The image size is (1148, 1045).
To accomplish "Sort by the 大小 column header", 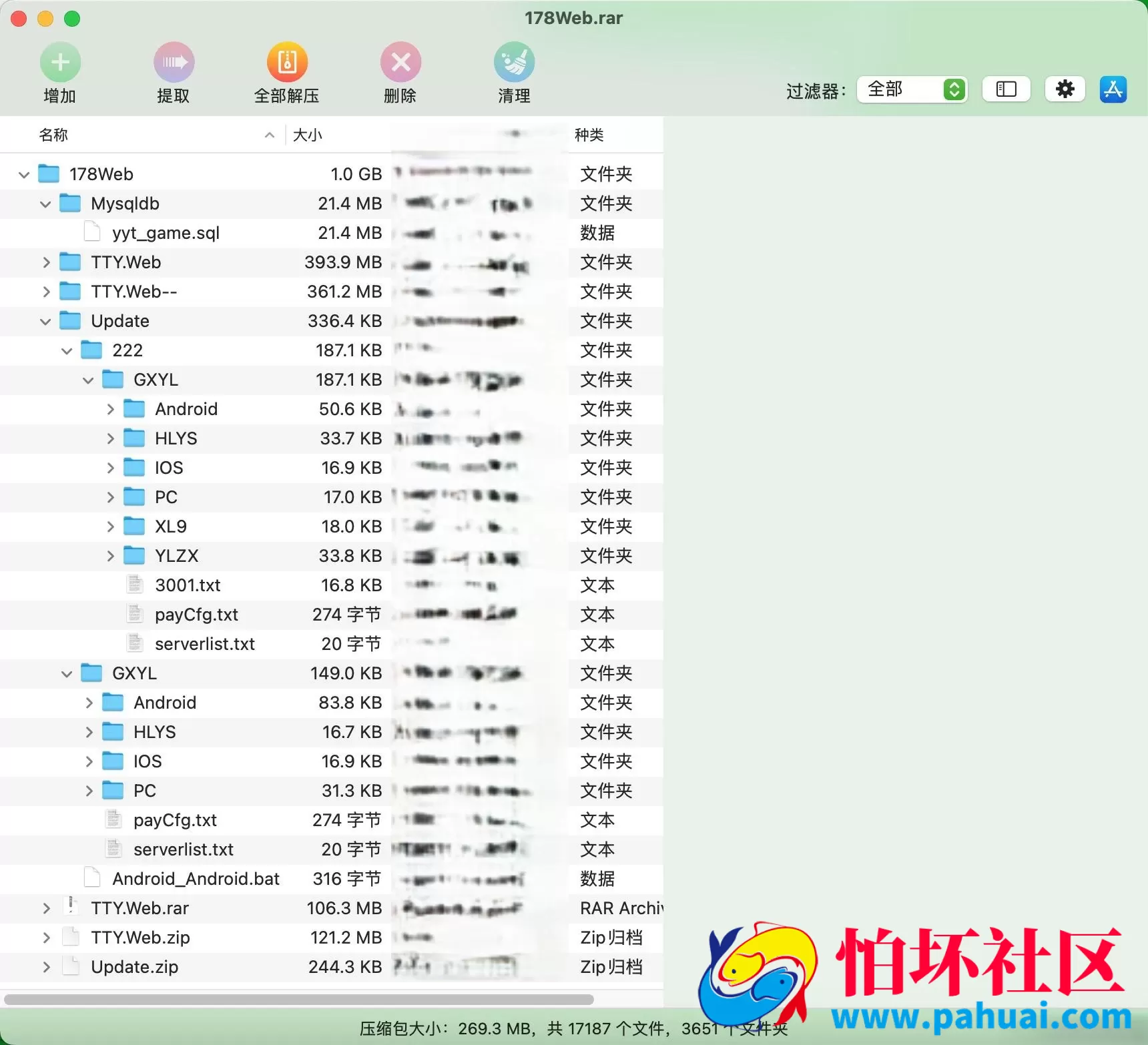I will point(307,135).
